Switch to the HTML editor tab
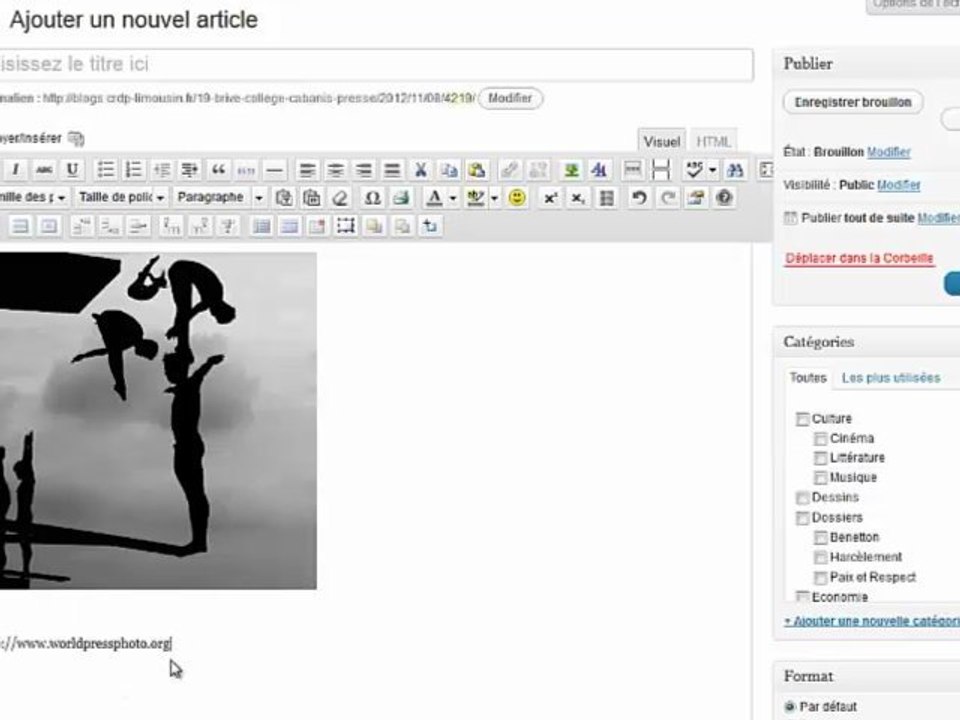 point(713,141)
